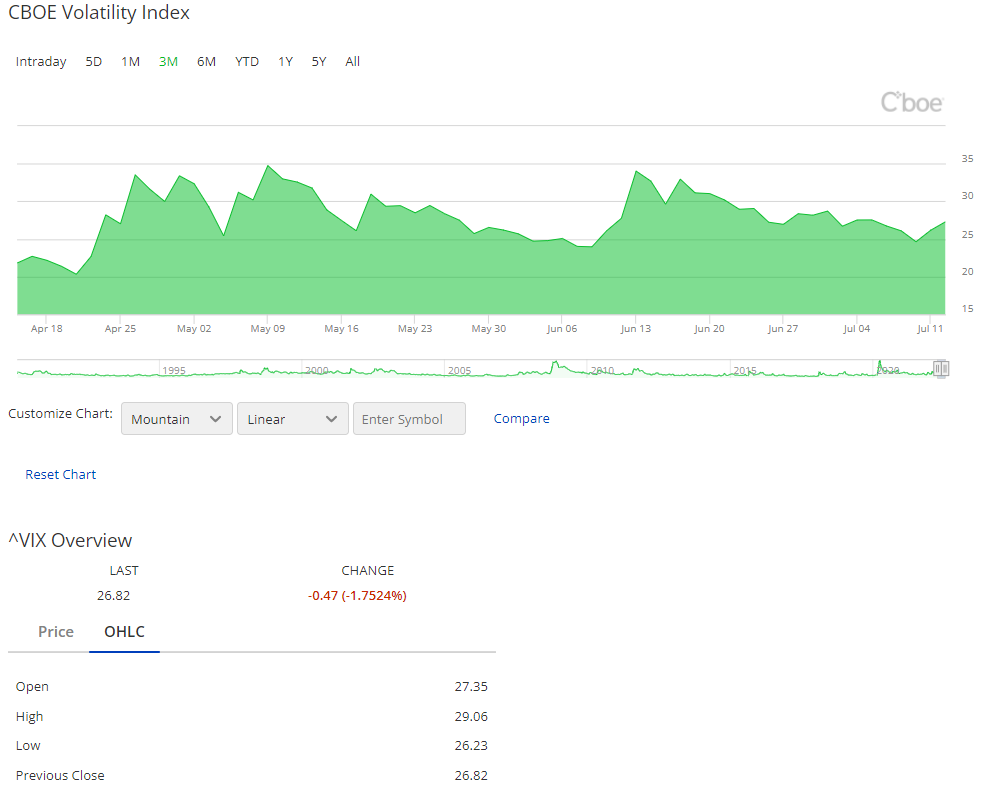The image size is (985, 787).
Task: Switch chart to 5Y range
Action: click(x=319, y=62)
